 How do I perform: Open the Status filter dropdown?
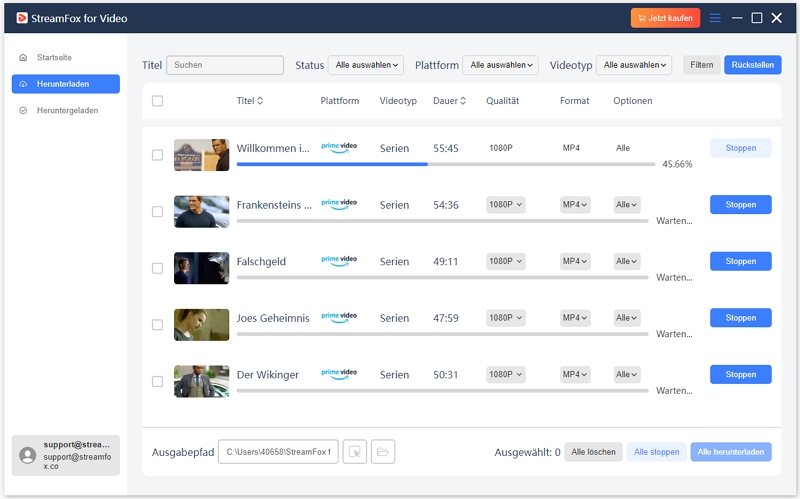[366, 65]
